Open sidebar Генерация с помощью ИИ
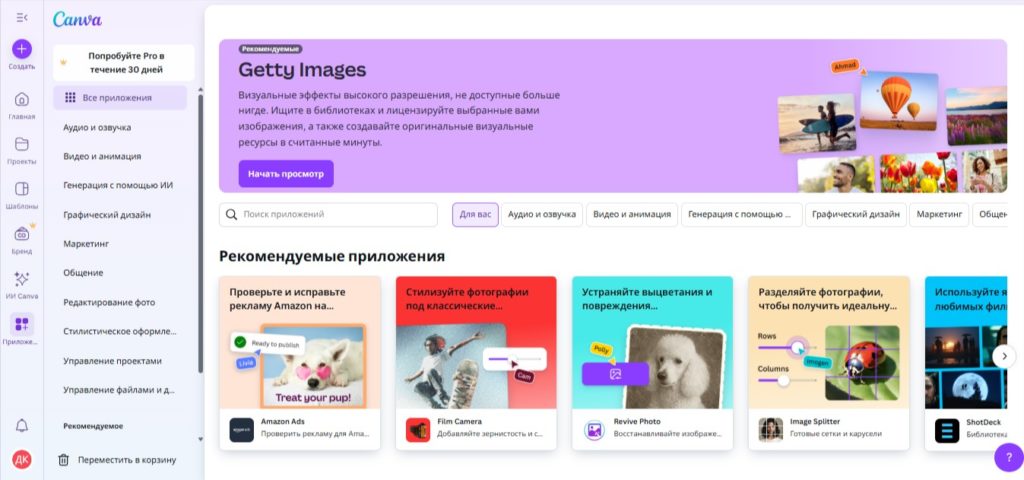The image size is (1024, 480). coord(118,185)
